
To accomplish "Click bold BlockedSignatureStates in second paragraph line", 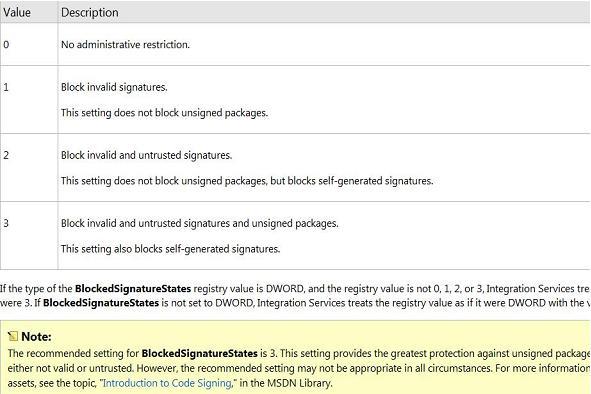I will (x=101, y=303).
